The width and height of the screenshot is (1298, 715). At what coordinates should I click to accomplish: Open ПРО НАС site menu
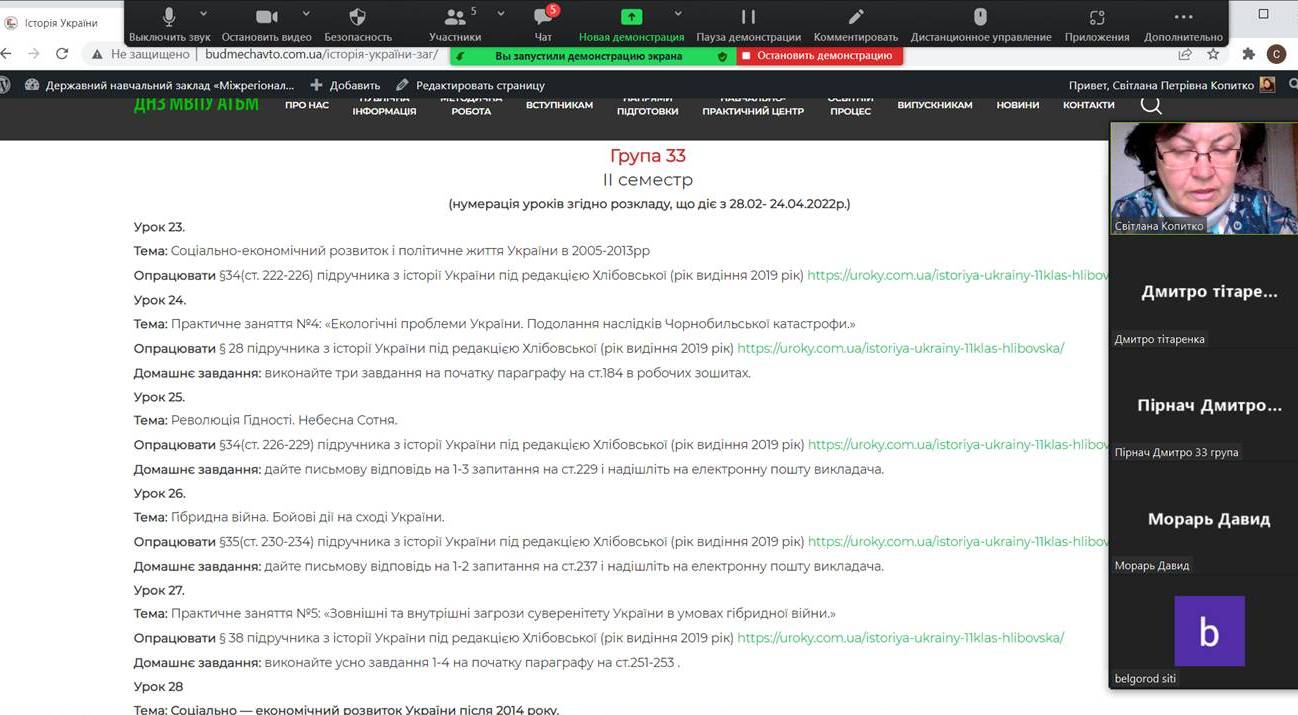point(306,105)
